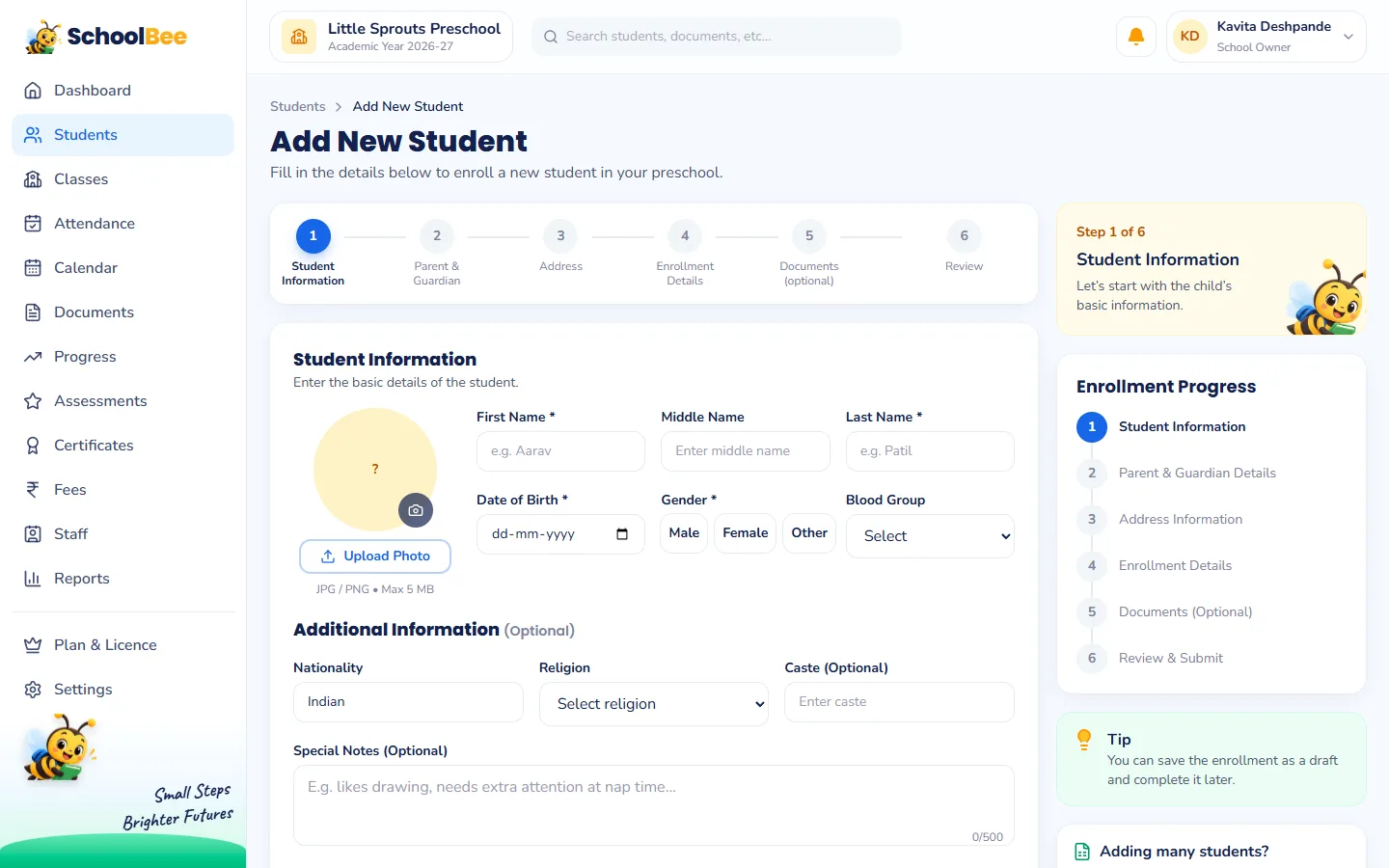Image resolution: width=1389 pixels, height=868 pixels.
Task: Open the Dashboard sidebar icon
Action: point(33,91)
